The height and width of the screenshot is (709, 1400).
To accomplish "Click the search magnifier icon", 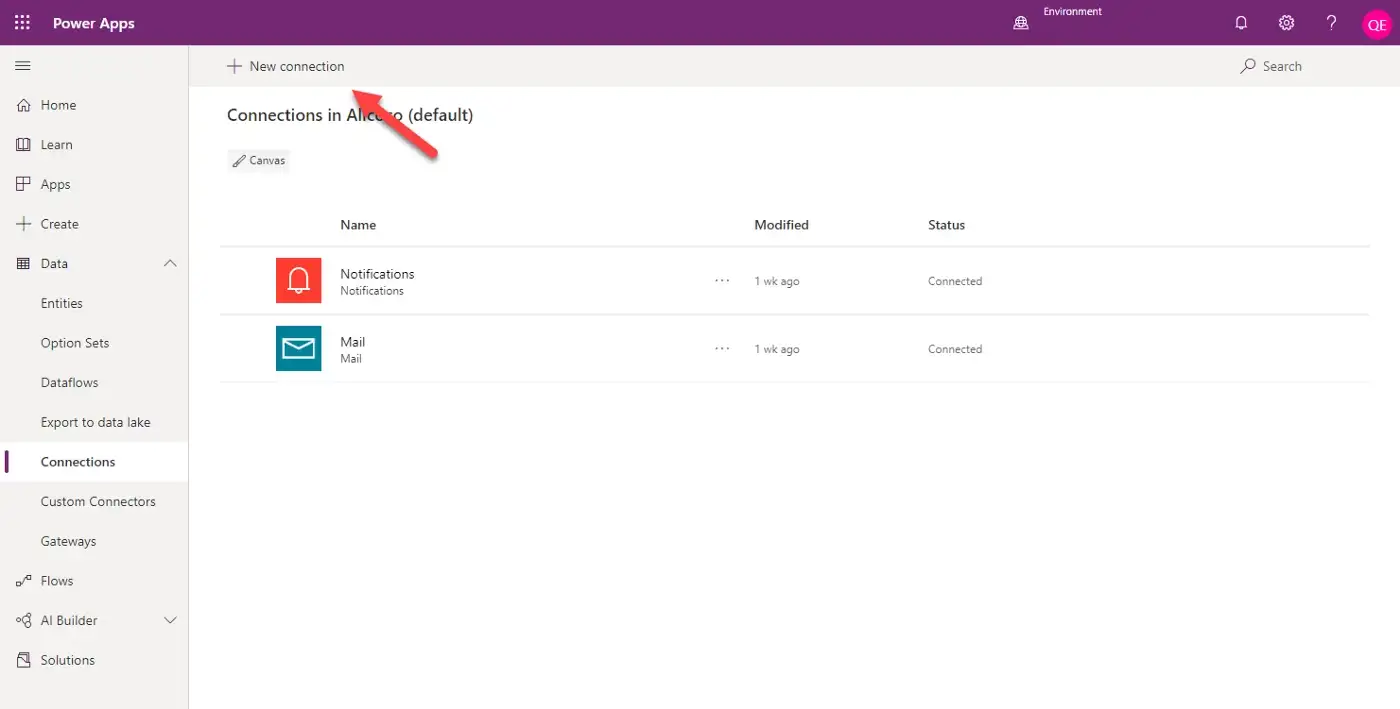I will click(x=1248, y=66).
